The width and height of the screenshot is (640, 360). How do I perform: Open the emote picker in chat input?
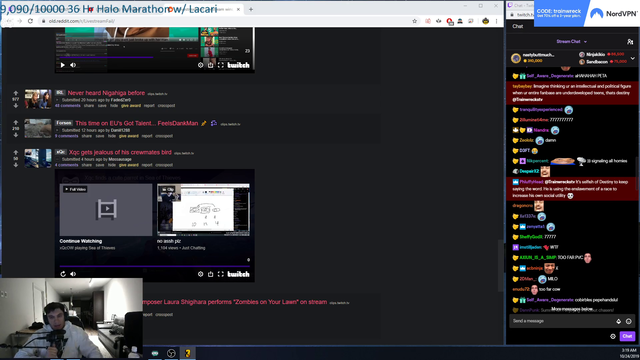tap(629, 321)
